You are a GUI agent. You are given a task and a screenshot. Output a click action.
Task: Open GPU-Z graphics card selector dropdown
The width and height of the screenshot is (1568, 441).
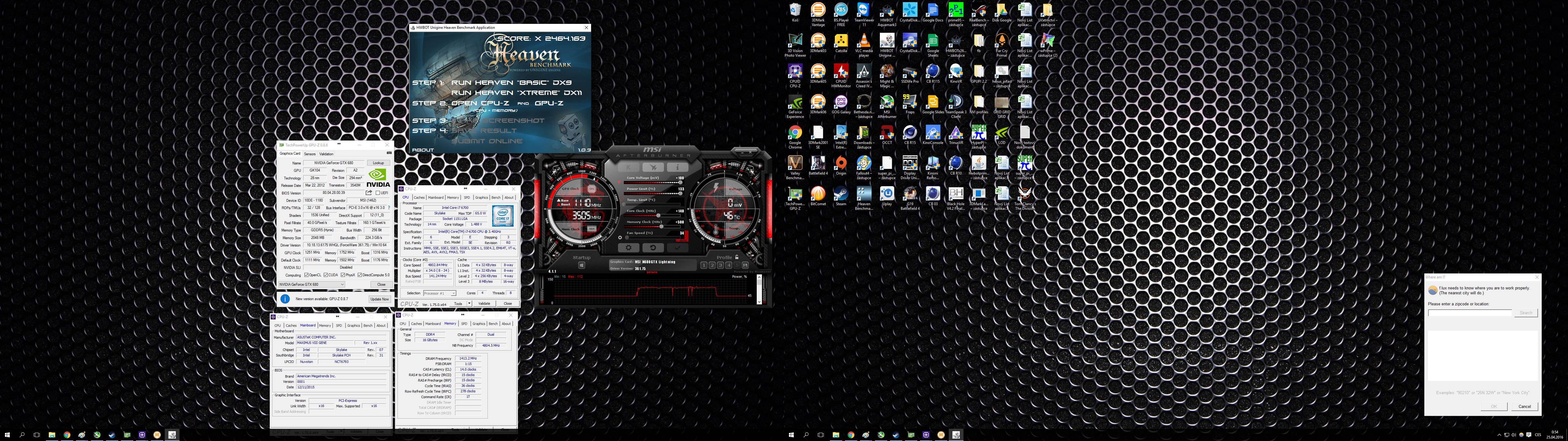pyautogui.click(x=312, y=285)
